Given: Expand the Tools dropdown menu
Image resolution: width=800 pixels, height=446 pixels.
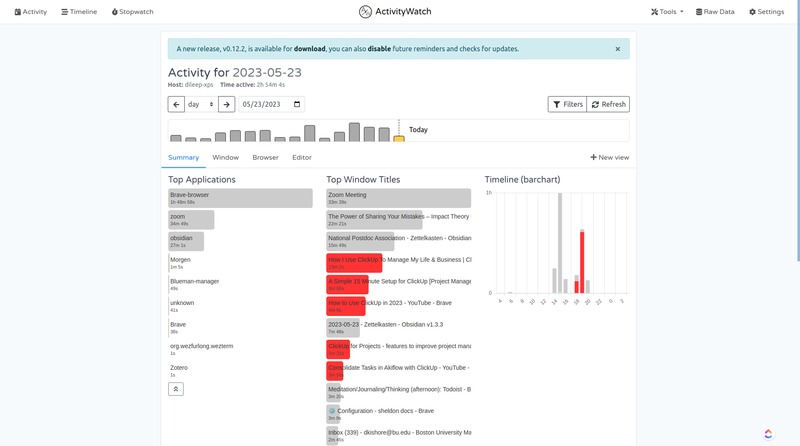Looking at the screenshot, I should pos(667,12).
